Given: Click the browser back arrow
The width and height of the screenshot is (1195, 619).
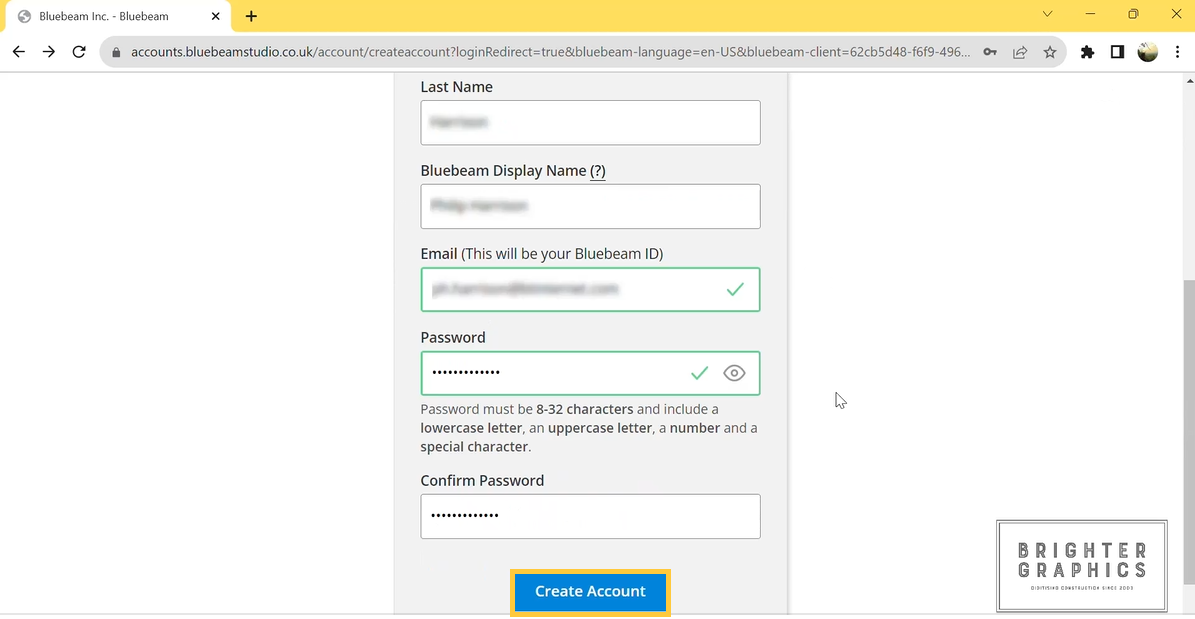Looking at the screenshot, I should [18, 52].
